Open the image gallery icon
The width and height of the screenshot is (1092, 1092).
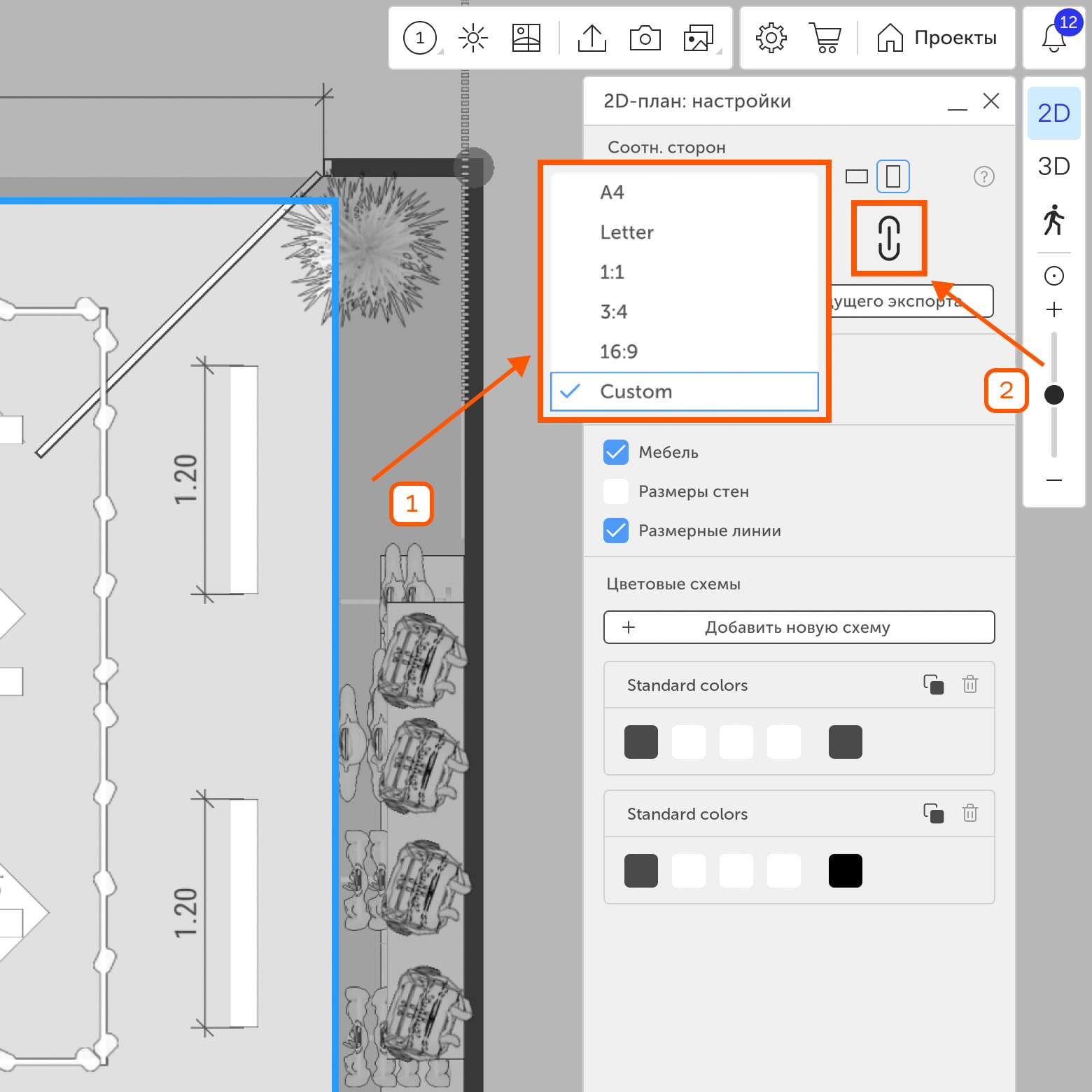click(698, 38)
